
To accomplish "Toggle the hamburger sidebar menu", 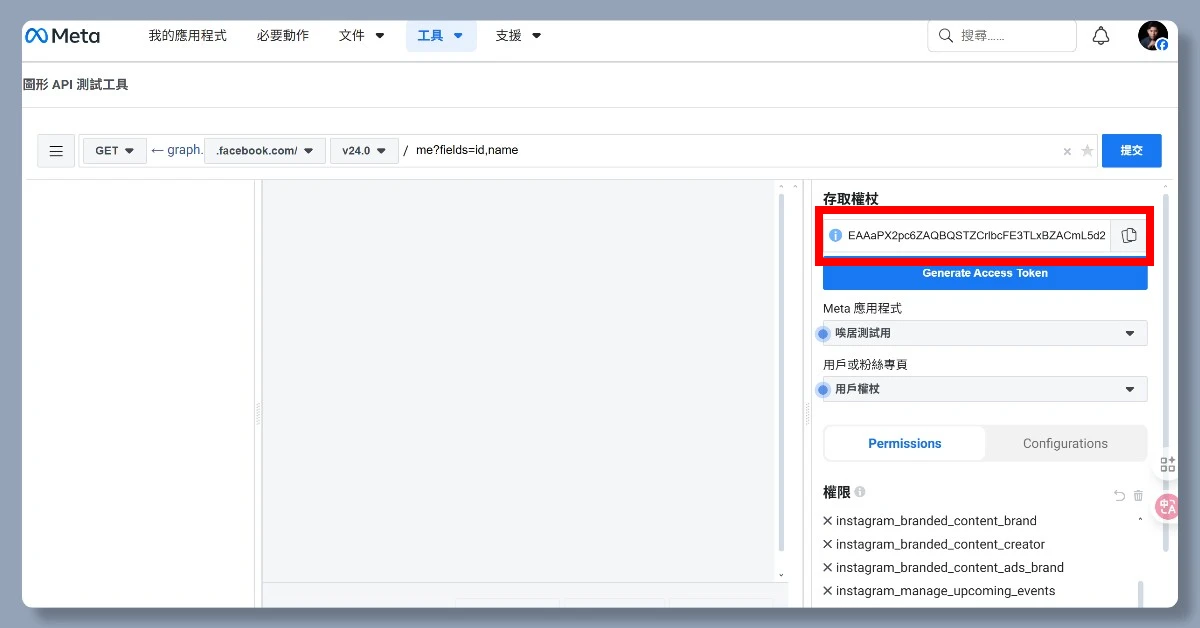I will [x=56, y=151].
